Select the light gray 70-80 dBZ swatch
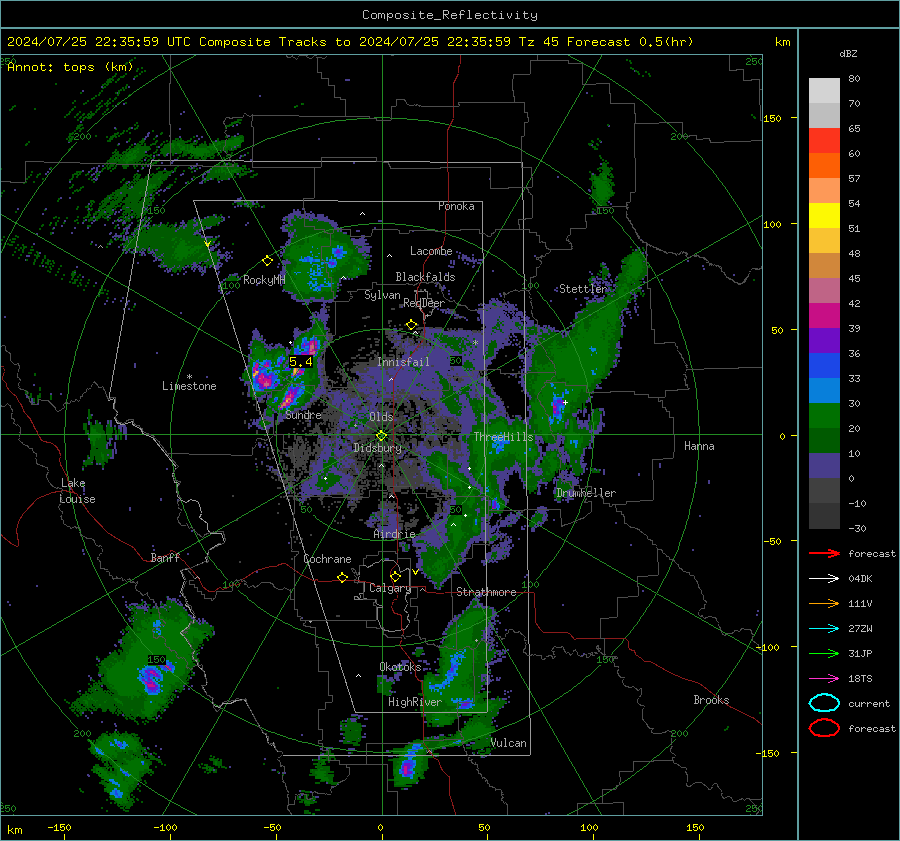 pos(824,91)
